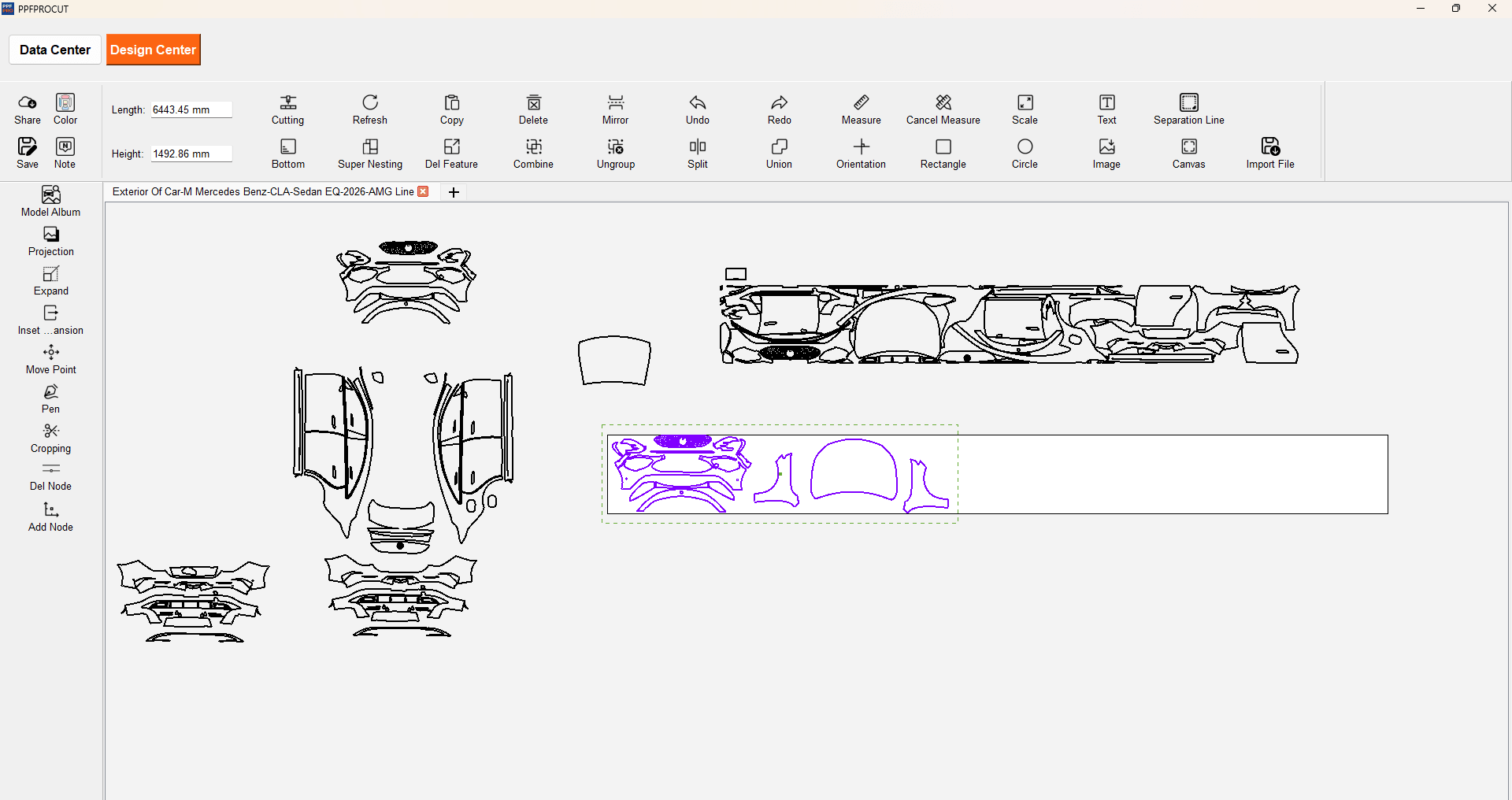Click the Height value field
The image size is (1512, 800).
click(x=191, y=154)
